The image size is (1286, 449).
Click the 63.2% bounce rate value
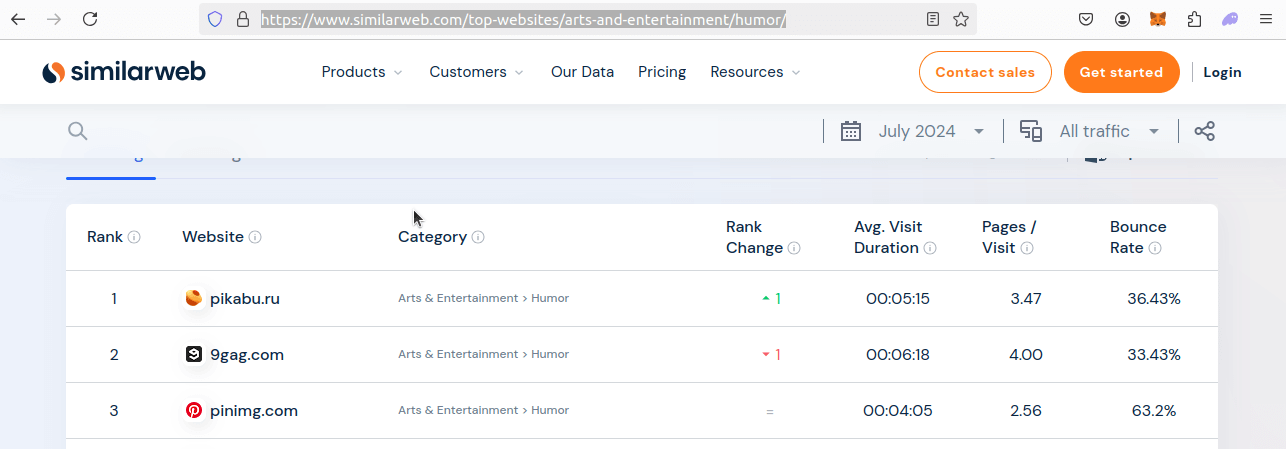tap(1154, 410)
